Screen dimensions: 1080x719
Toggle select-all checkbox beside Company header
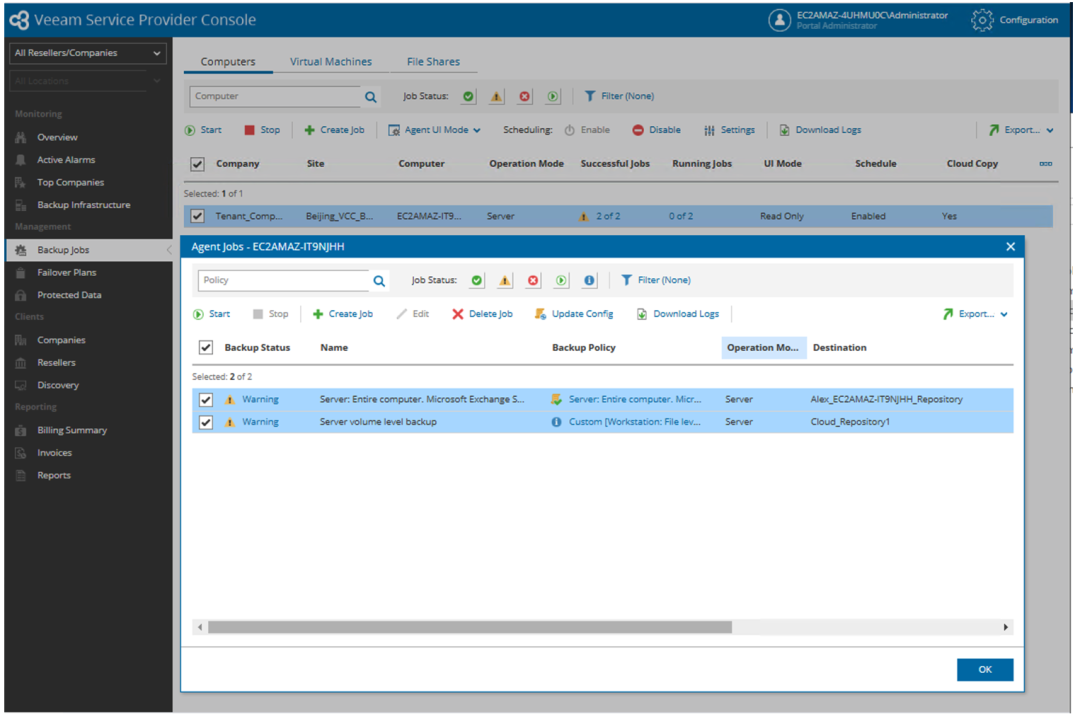198,164
